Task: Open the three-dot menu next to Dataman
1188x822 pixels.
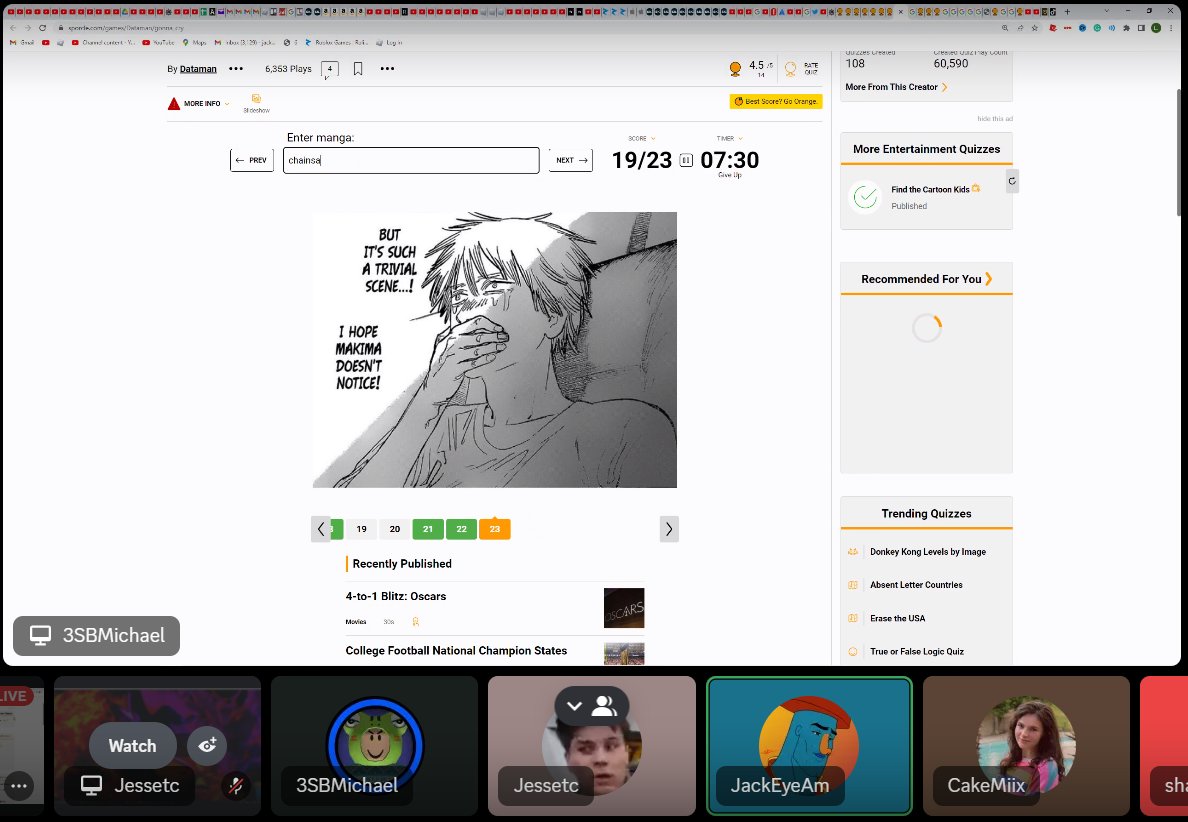Action: 236,69
